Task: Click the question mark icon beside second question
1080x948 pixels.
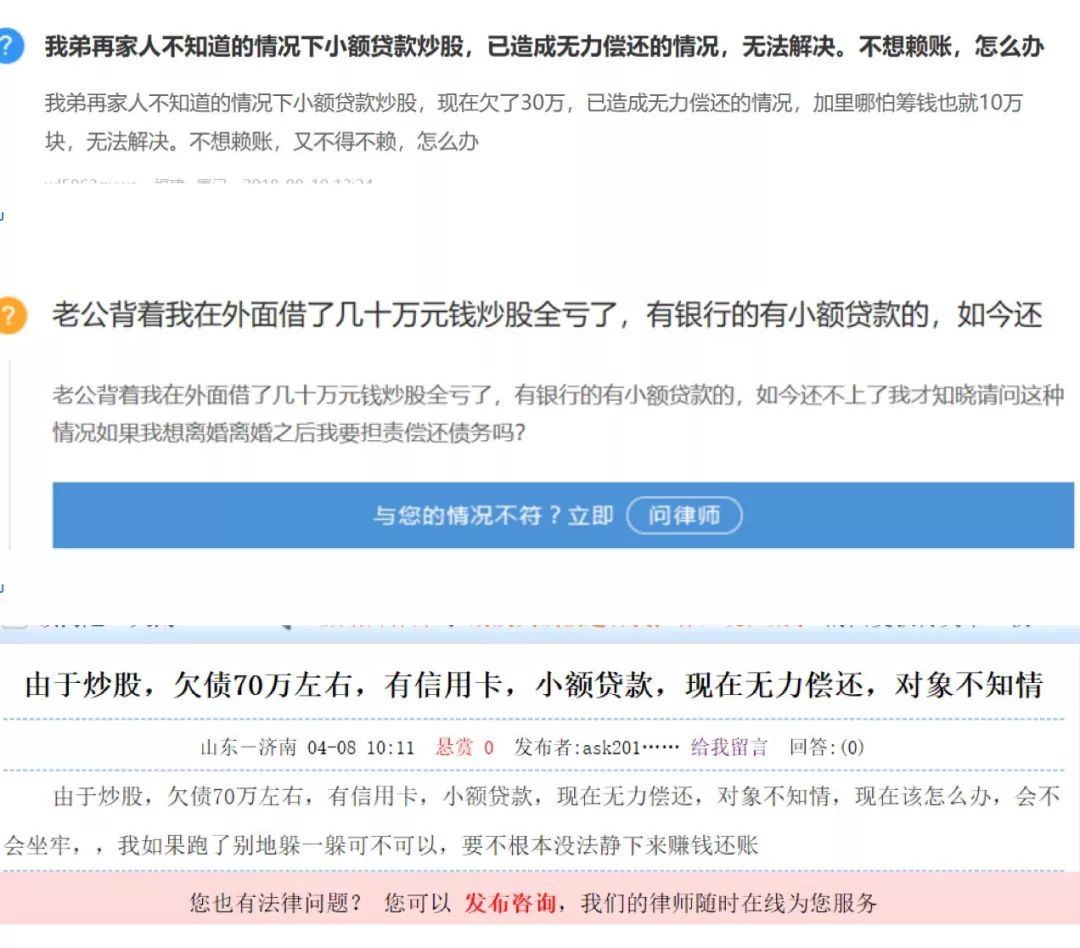Action: click(12, 312)
